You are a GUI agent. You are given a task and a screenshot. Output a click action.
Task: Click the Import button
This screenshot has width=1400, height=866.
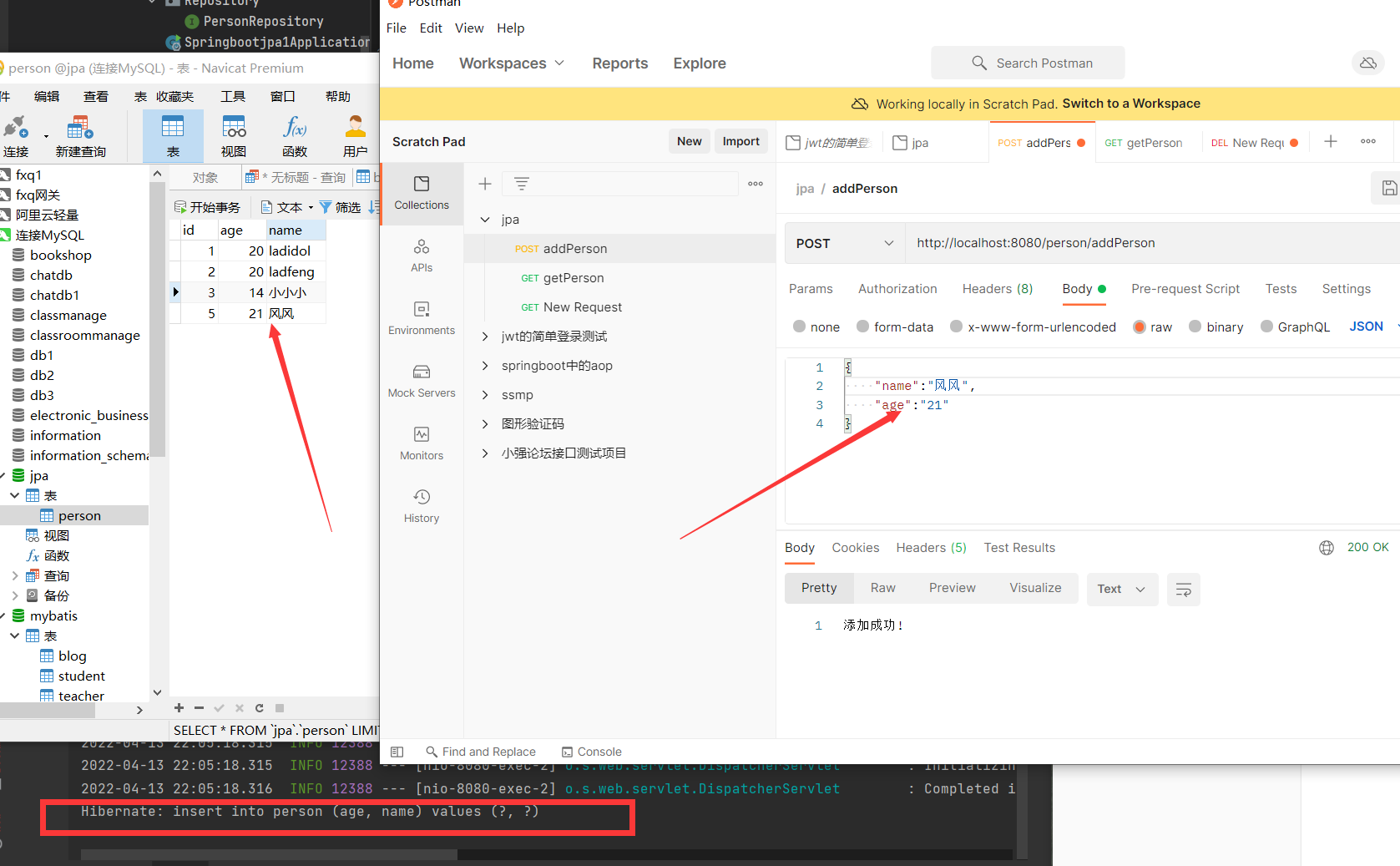[x=741, y=141]
